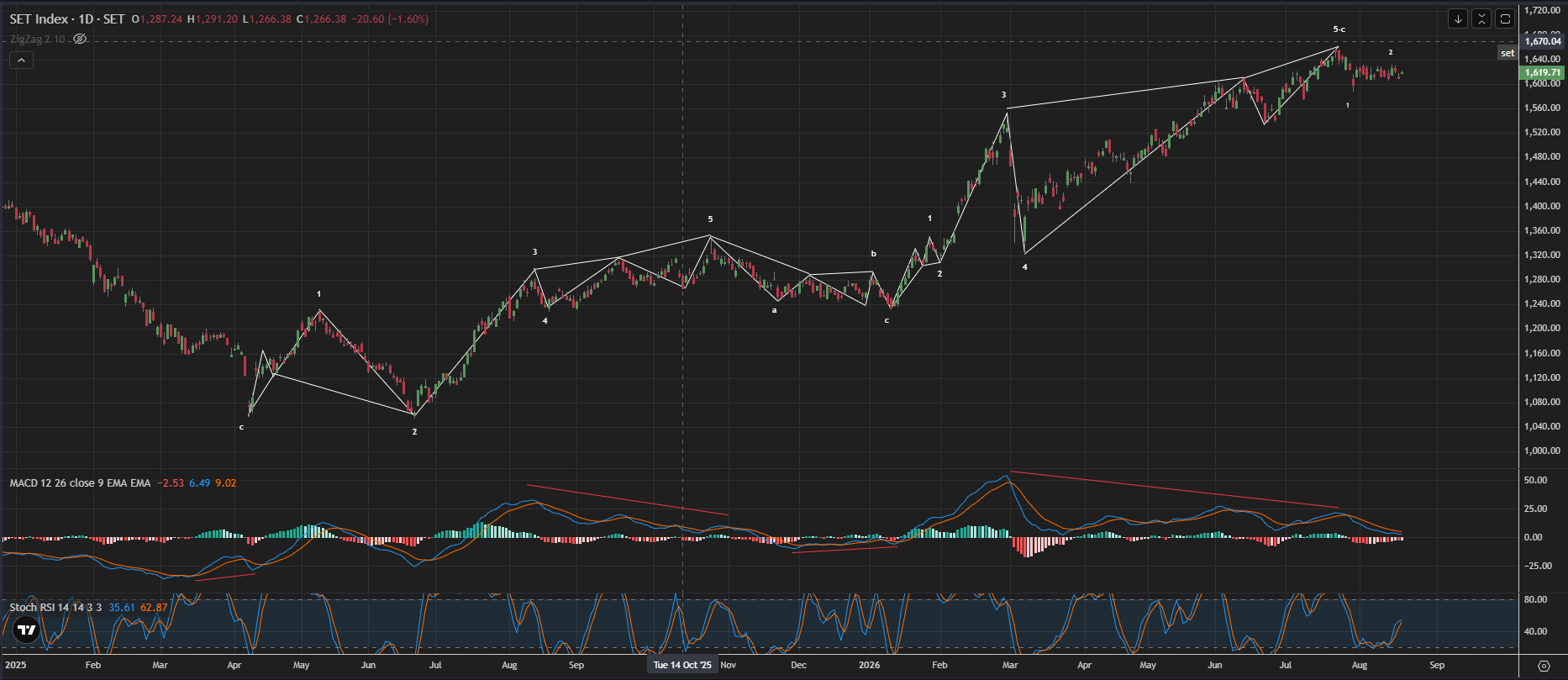Show the hidden ZigZag indicator via eye icon
Image resolution: width=1568 pixels, height=680 pixels.
coord(80,39)
